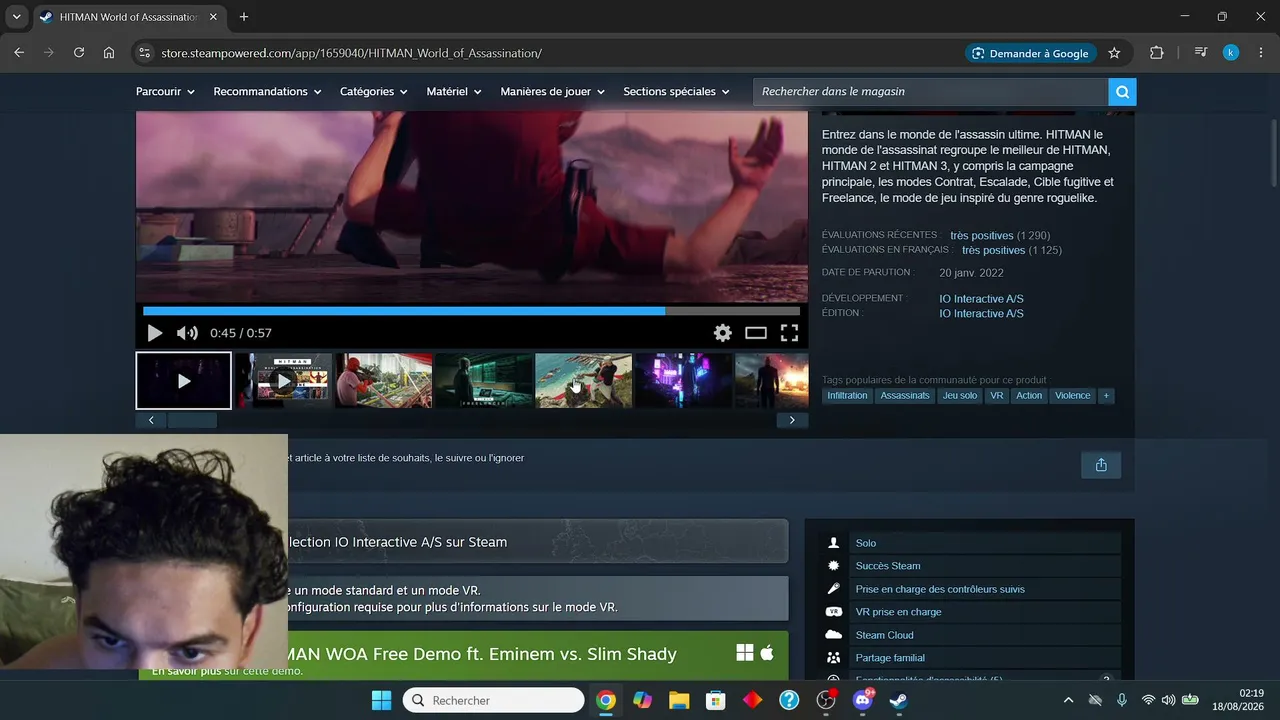View site information icon in address bar
The height and width of the screenshot is (720, 1280).
tap(144, 53)
